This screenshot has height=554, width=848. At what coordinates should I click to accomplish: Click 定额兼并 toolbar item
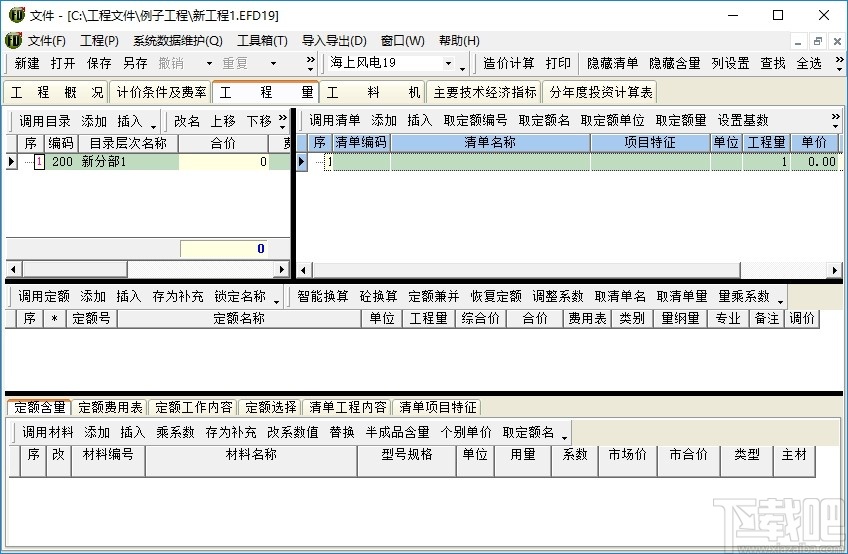point(434,296)
